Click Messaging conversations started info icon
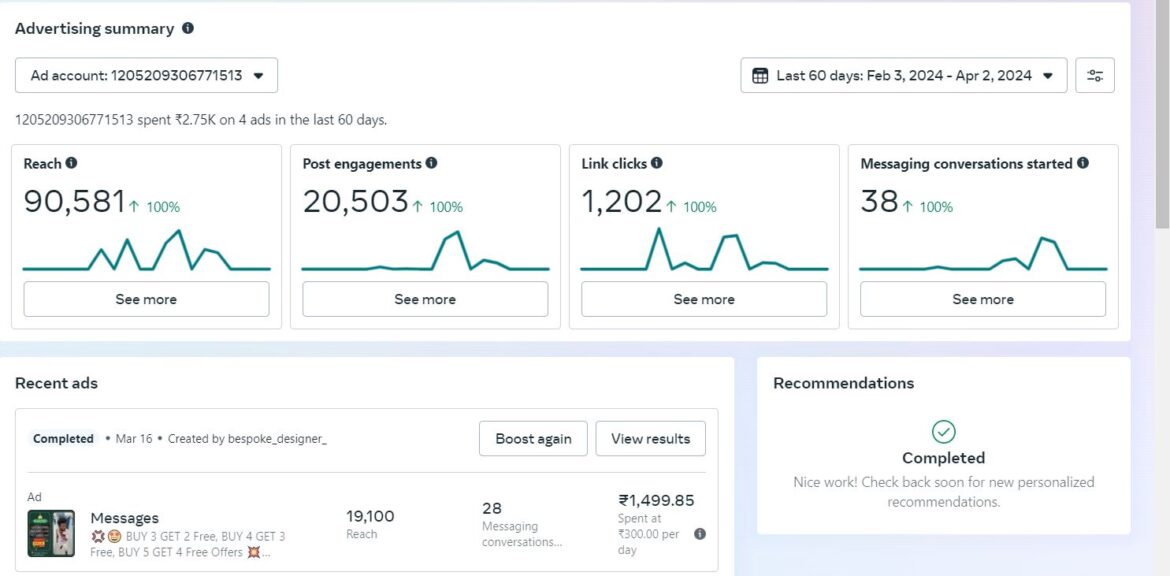The width and height of the screenshot is (1170, 576). (1083, 163)
